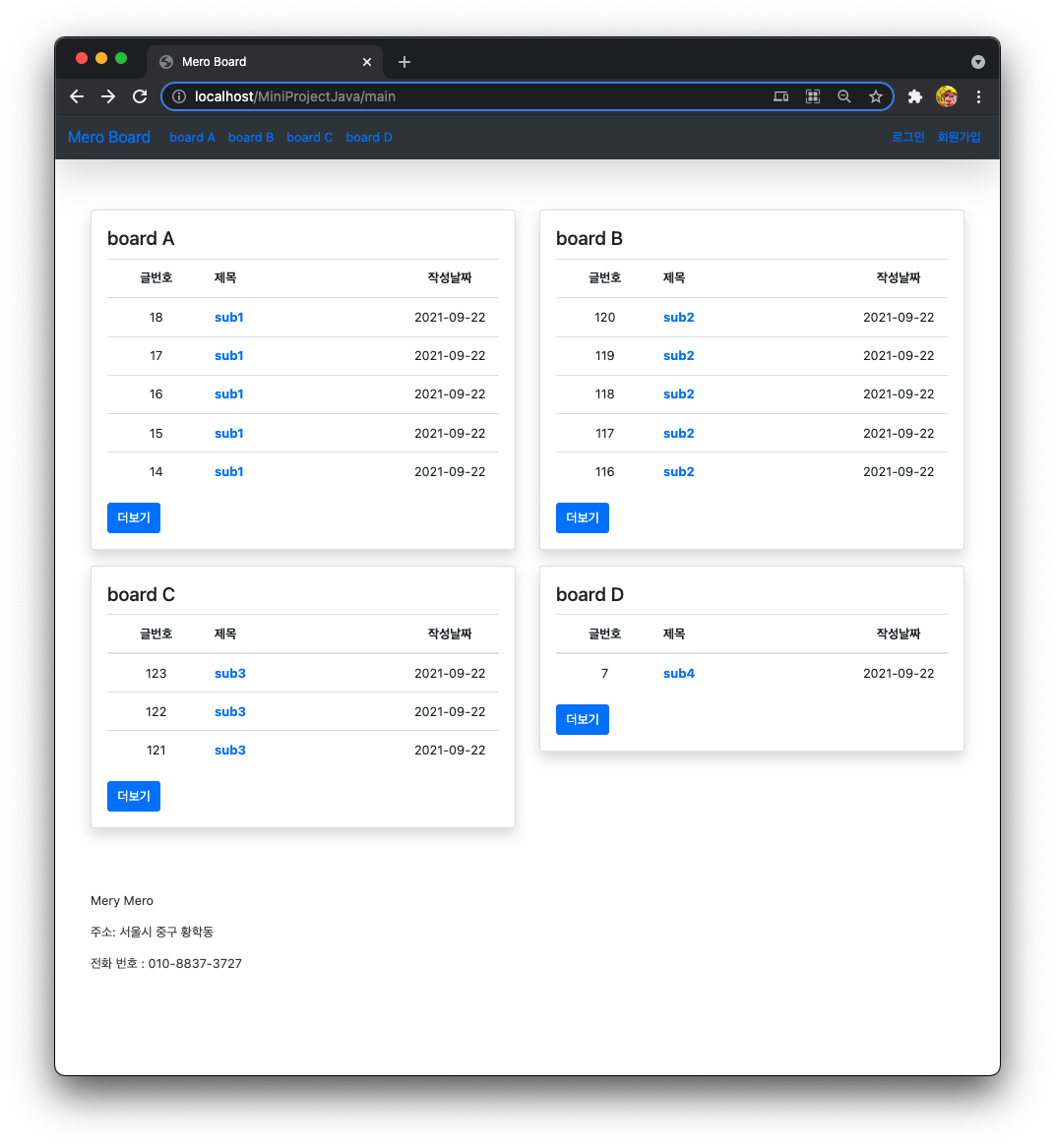Viewport: 1055px width, 1148px height.
Task: Click the device toolbar icon in the address bar
Action: point(780,96)
